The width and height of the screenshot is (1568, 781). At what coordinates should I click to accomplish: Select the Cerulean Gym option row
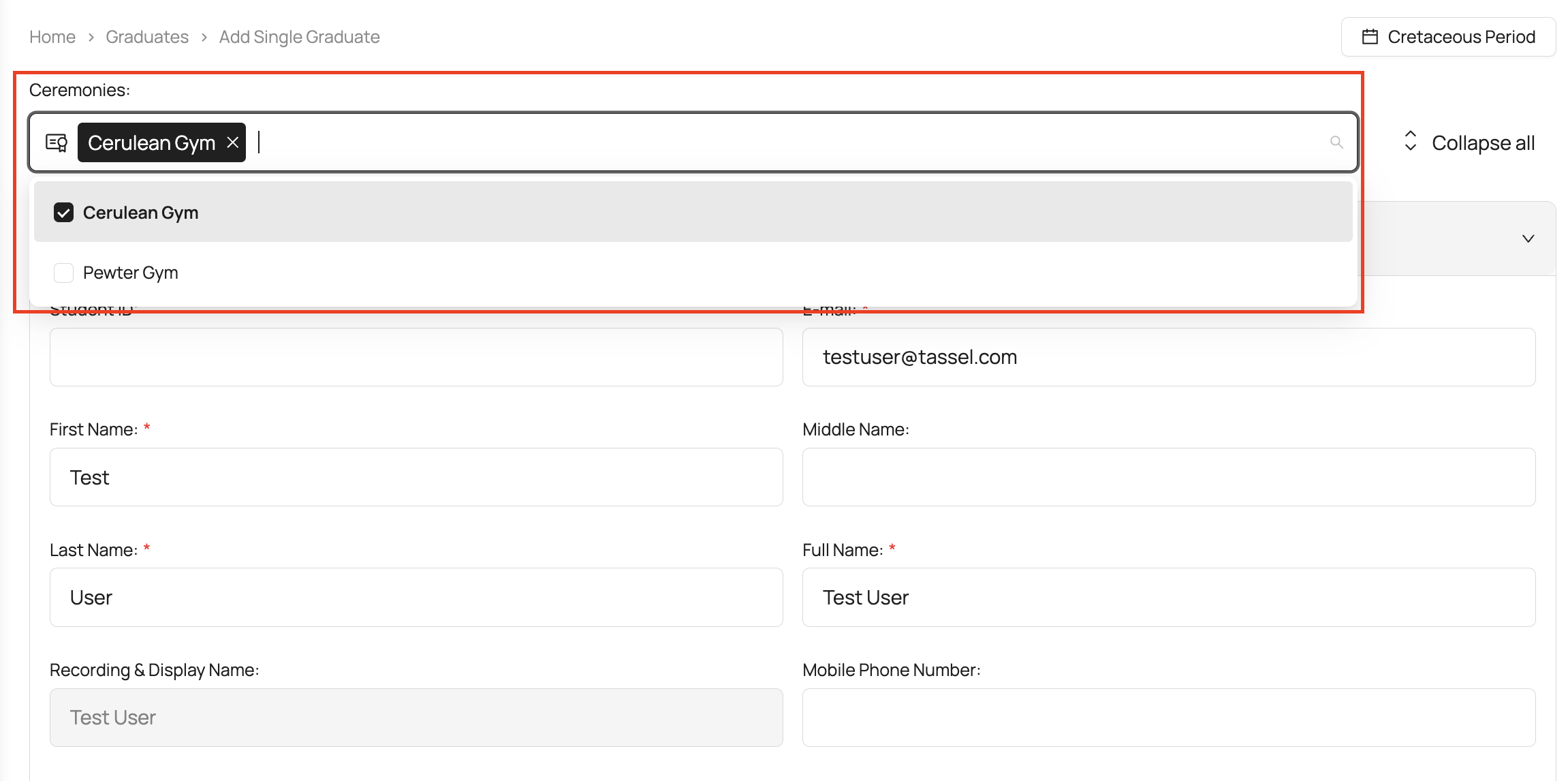point(681,213)
